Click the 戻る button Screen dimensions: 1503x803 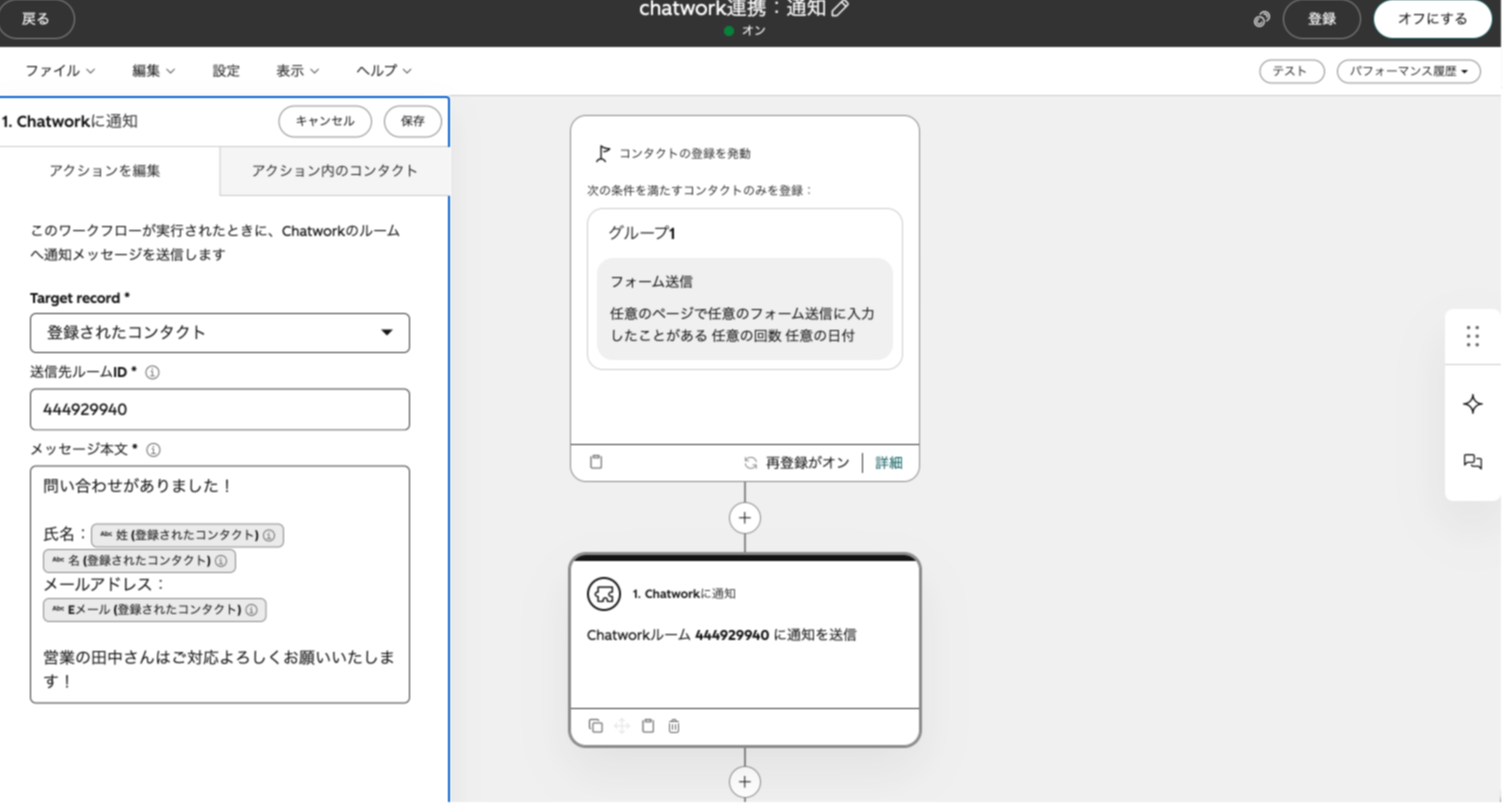(35, 19)
